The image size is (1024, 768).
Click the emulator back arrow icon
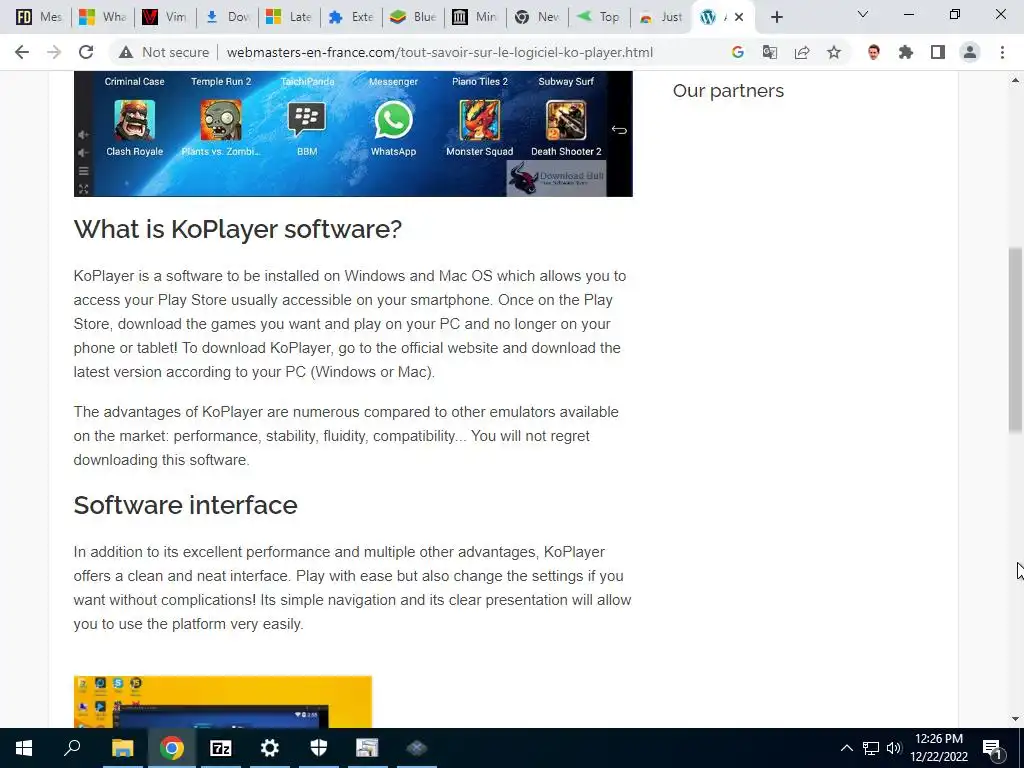point(619,130)
